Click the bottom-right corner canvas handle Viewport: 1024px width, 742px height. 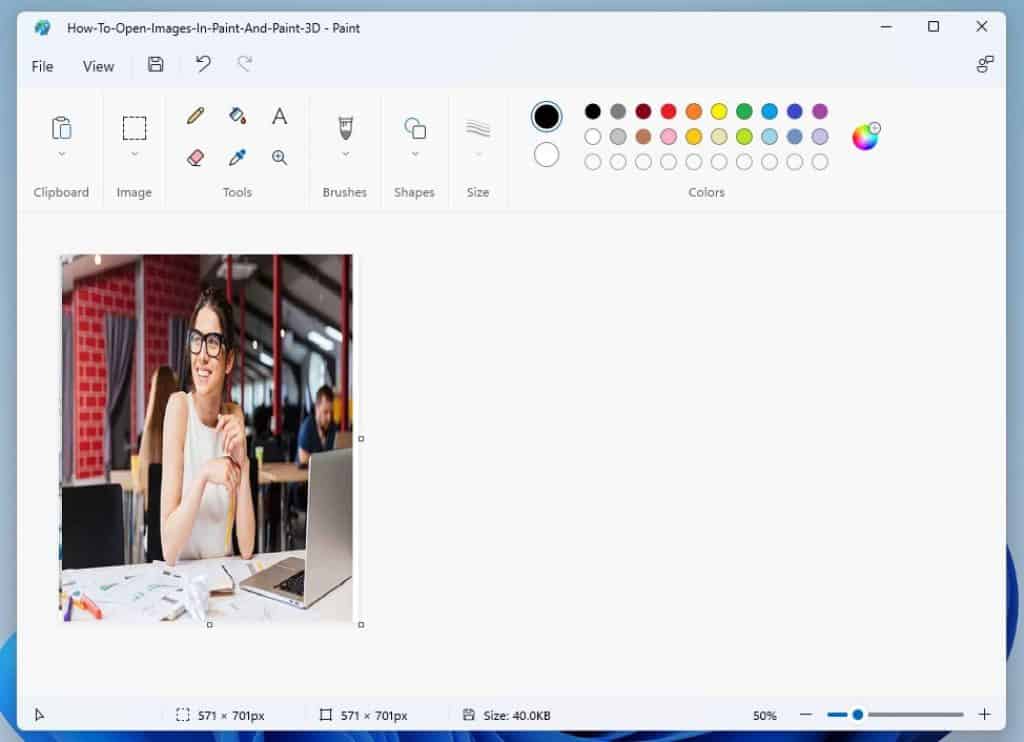point(361,624)
